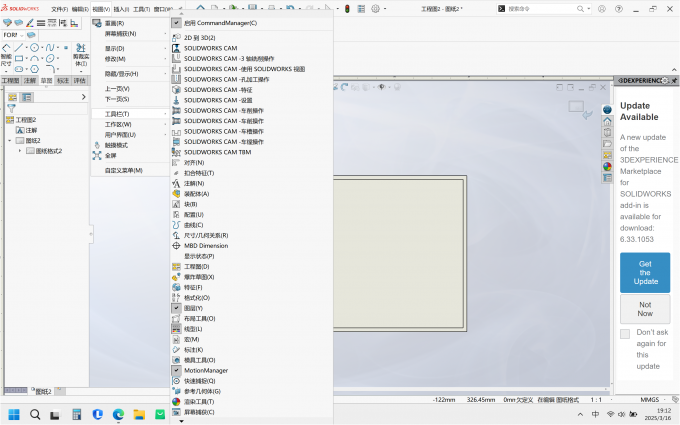Launch Microsoft Edge from the taskbar
Viewport: 680px width, 425px height.
(118, 415)
